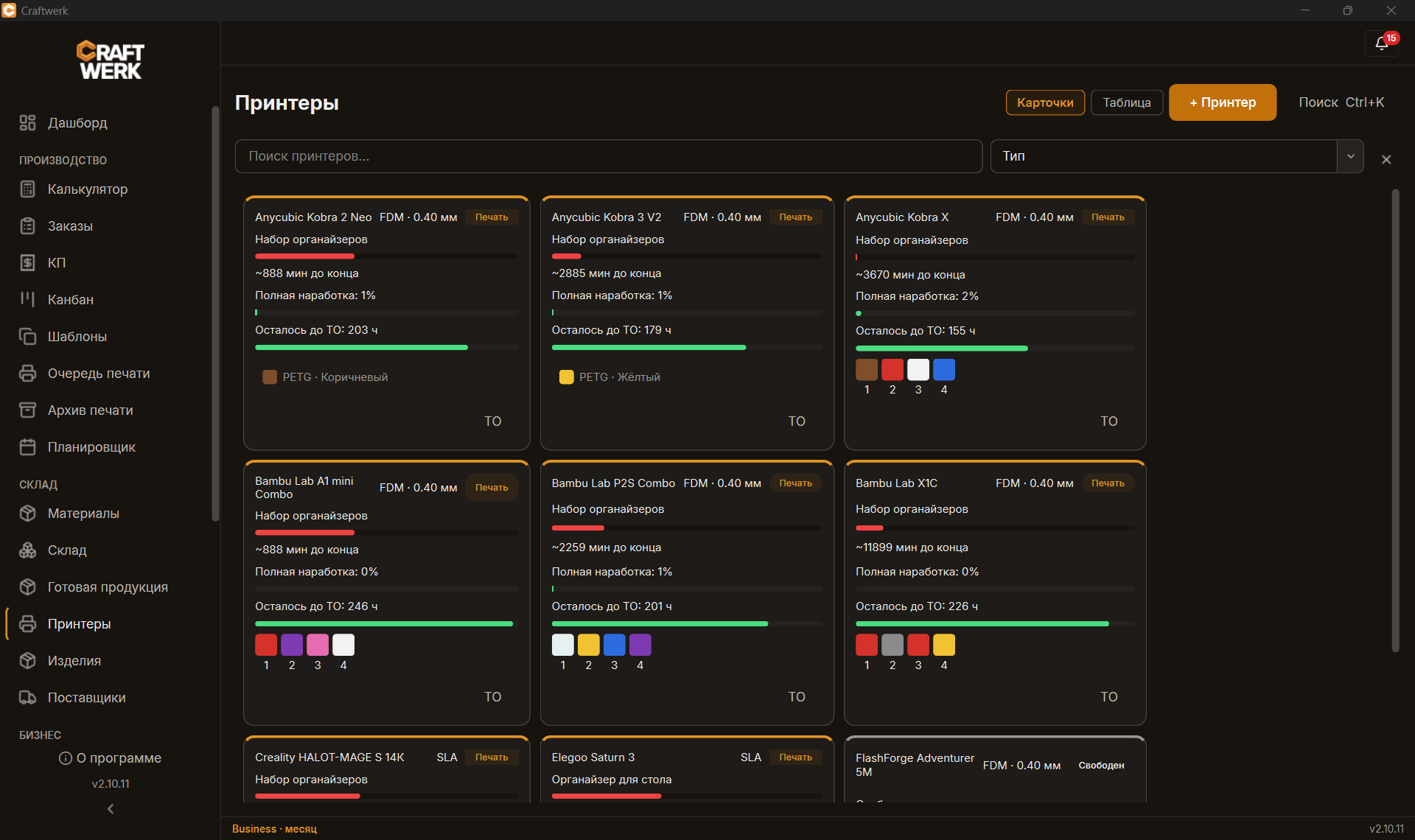Select pink slot 3 on Bambu Lab A1 mini Combo
1415x840 pixels.
318,645
